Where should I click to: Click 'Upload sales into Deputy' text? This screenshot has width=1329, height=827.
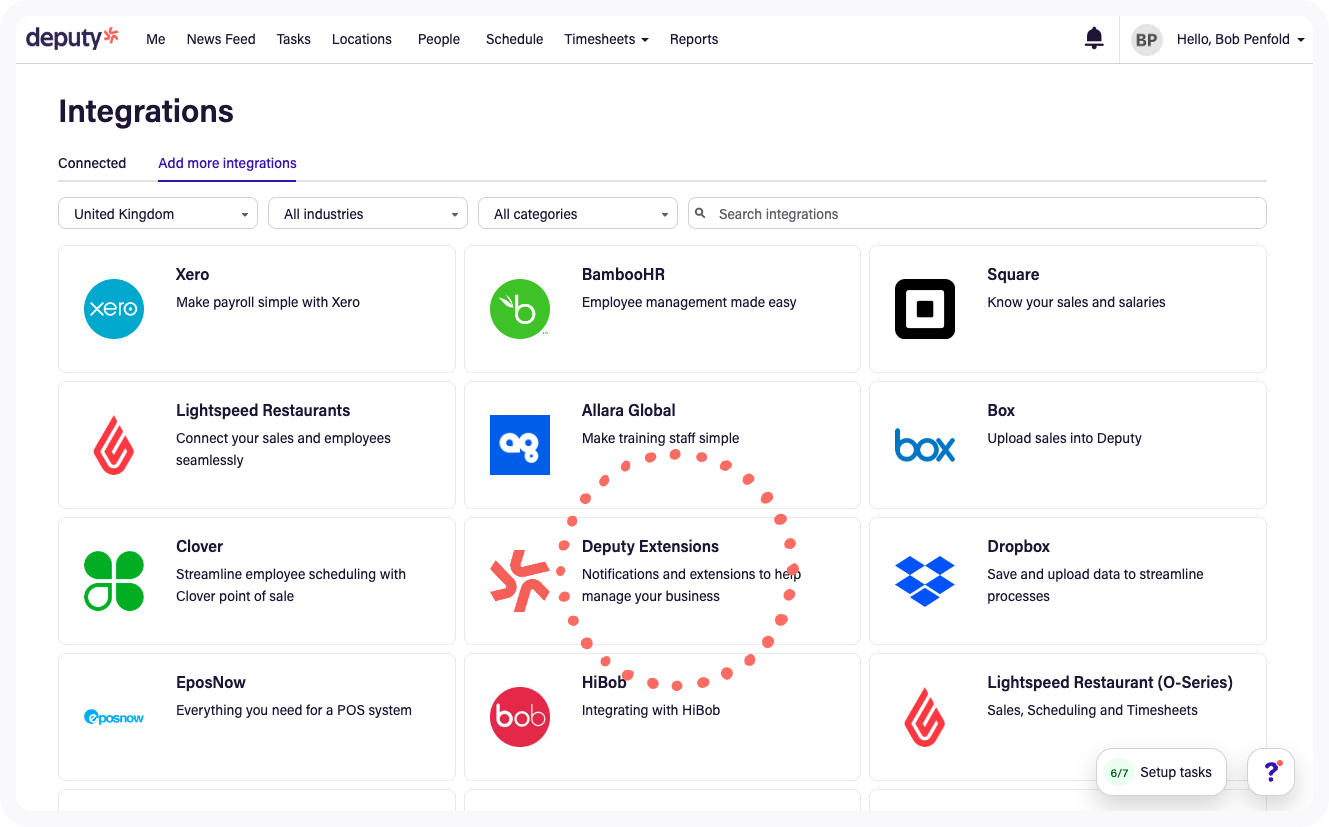tap(1064, 438)
